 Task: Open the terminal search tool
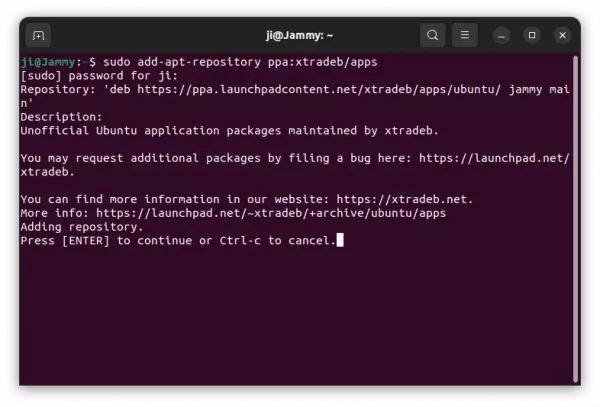(432, 35)
